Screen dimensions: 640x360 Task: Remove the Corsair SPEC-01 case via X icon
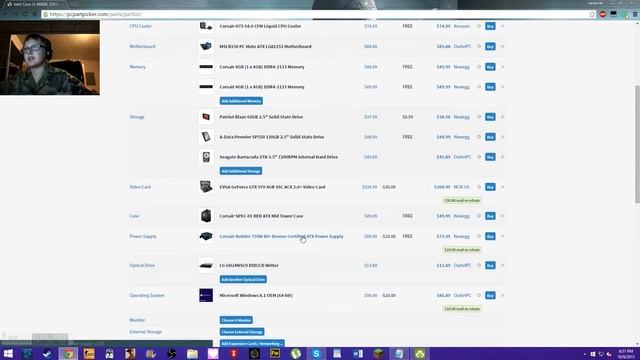click(502, 216)
